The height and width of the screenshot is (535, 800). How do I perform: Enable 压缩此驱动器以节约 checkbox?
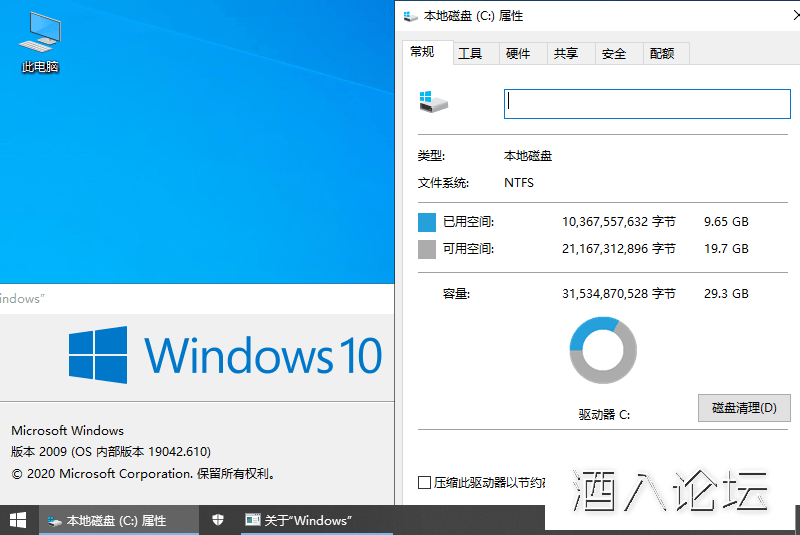click(424, 482)
